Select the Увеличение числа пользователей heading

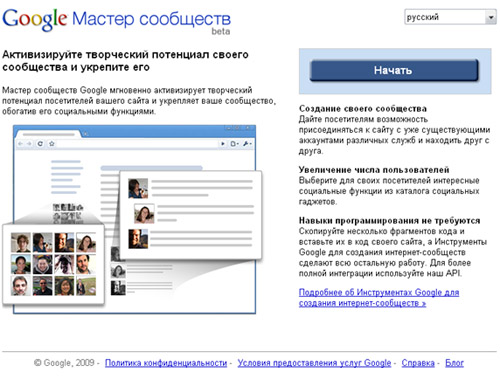click(374, 170)
